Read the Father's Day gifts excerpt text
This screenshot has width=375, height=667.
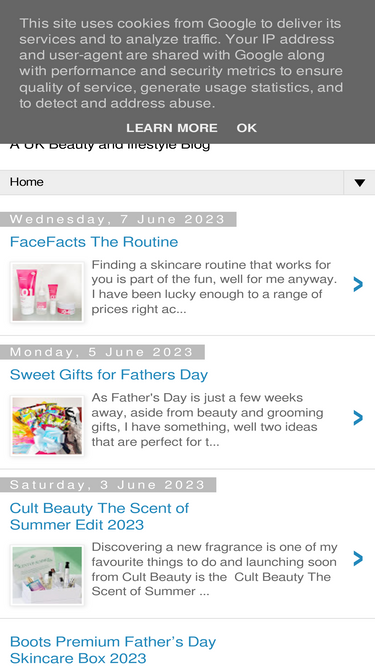tap(207, 420)
